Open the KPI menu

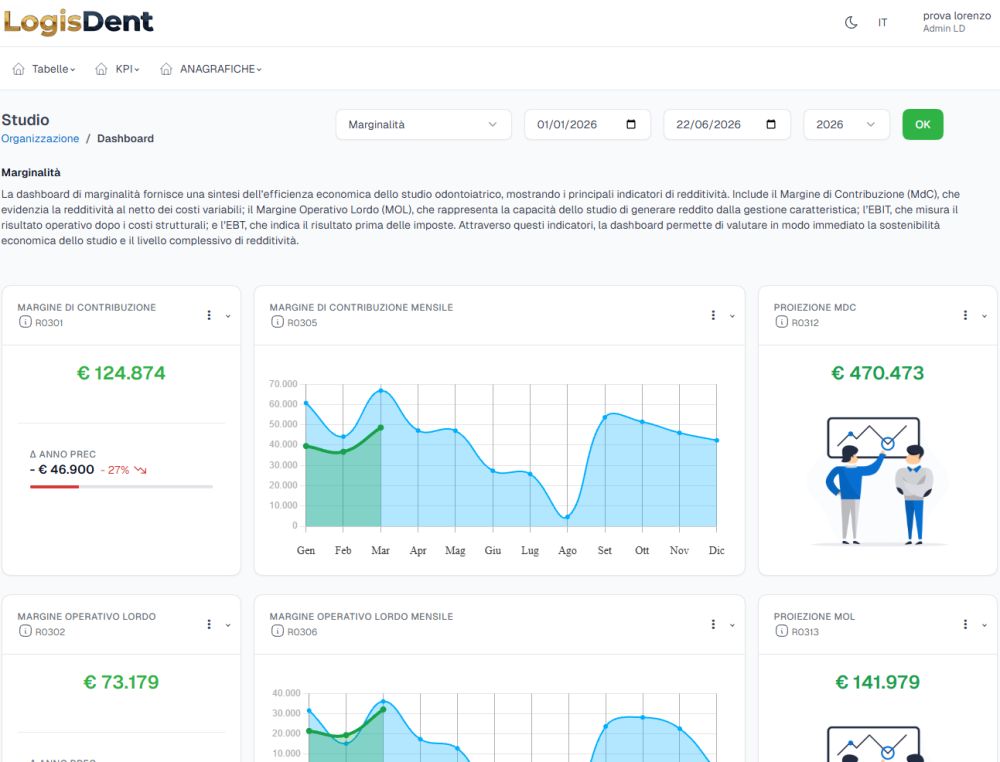click(x=127, y=69)
